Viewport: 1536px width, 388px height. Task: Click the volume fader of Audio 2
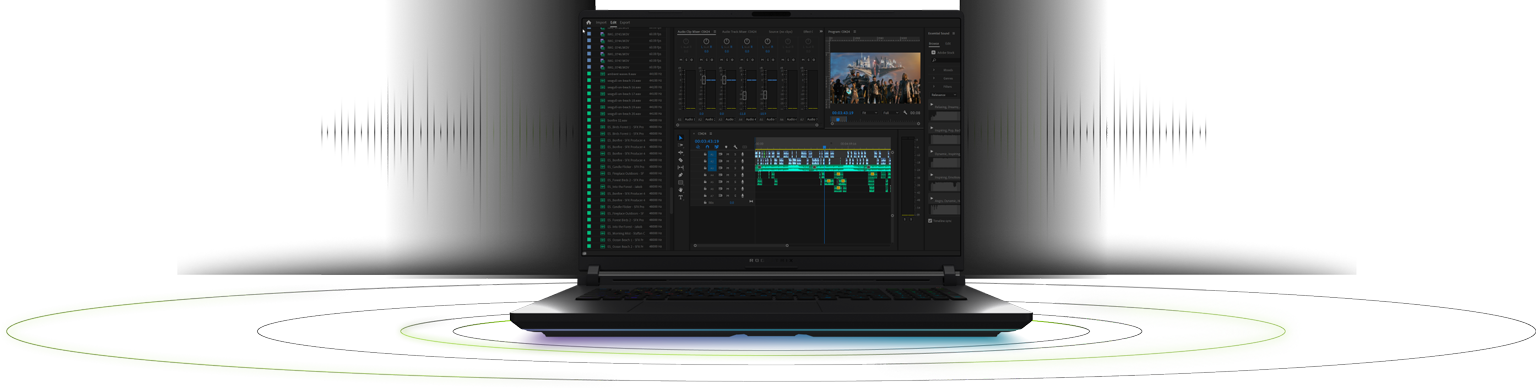(704, 80)
